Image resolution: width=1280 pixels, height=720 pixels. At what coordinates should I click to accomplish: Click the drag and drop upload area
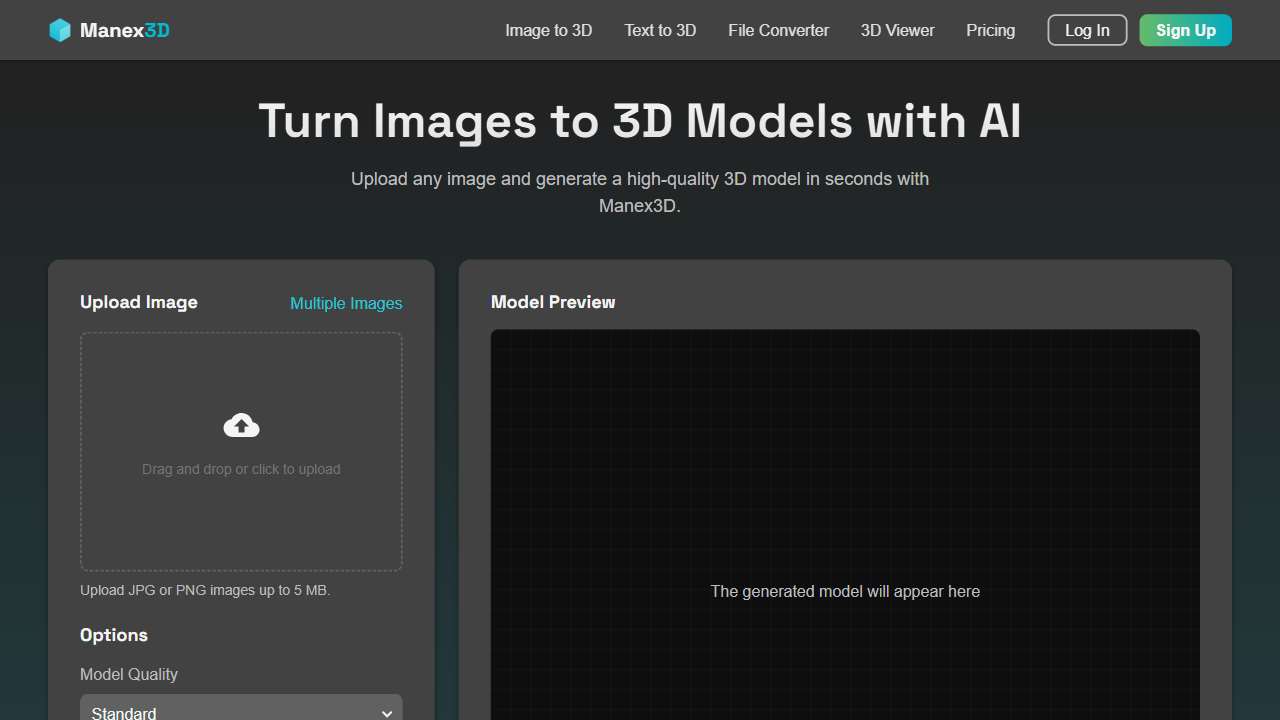[241, 452]
